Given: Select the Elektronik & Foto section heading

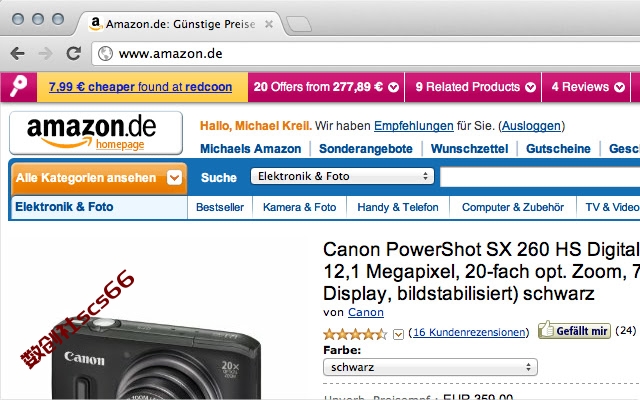Looking at the screenshot, I should pyautogui.click(x=64, y=207).
